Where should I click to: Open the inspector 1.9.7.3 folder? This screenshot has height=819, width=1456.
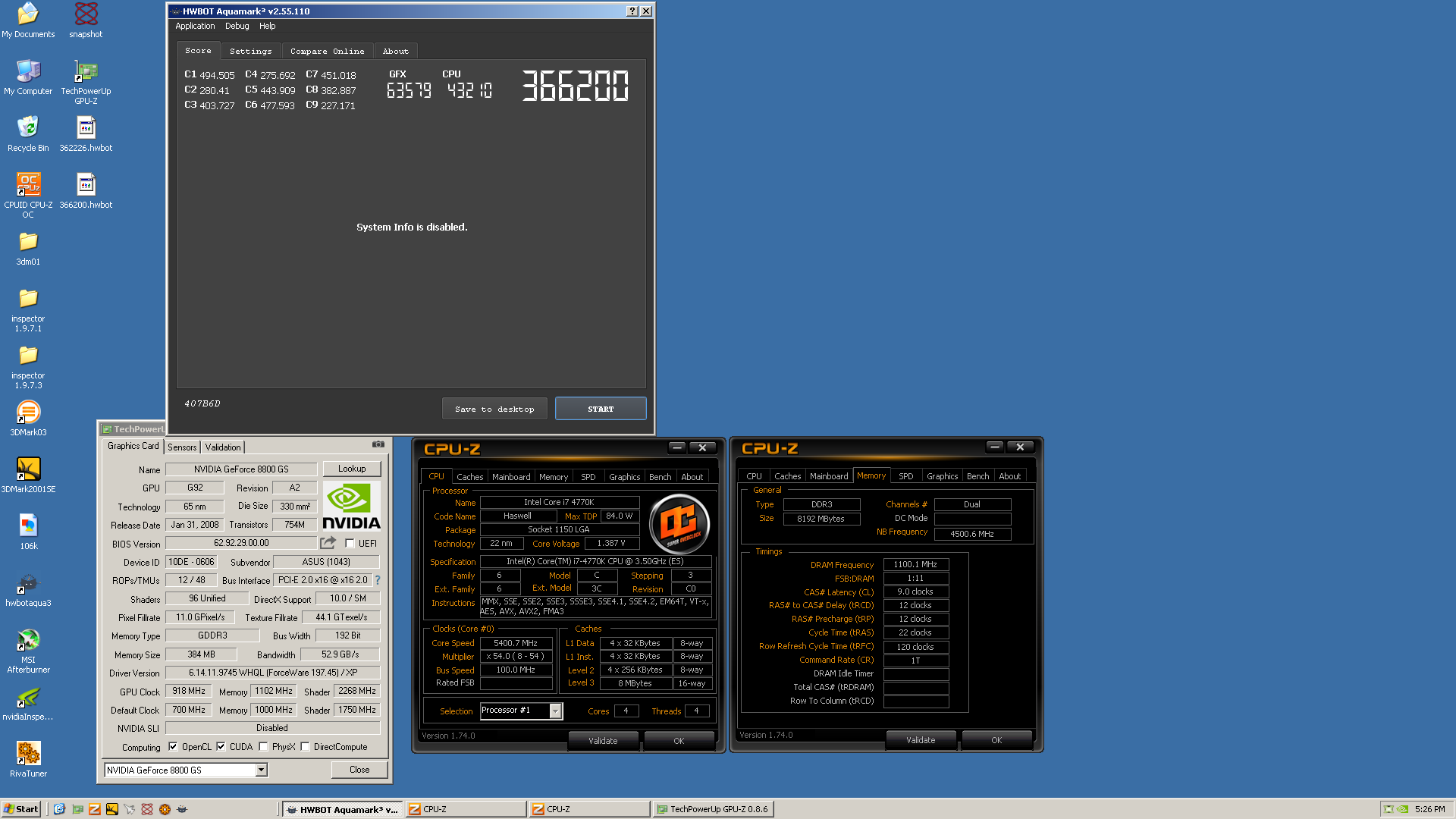pos(28,355)
